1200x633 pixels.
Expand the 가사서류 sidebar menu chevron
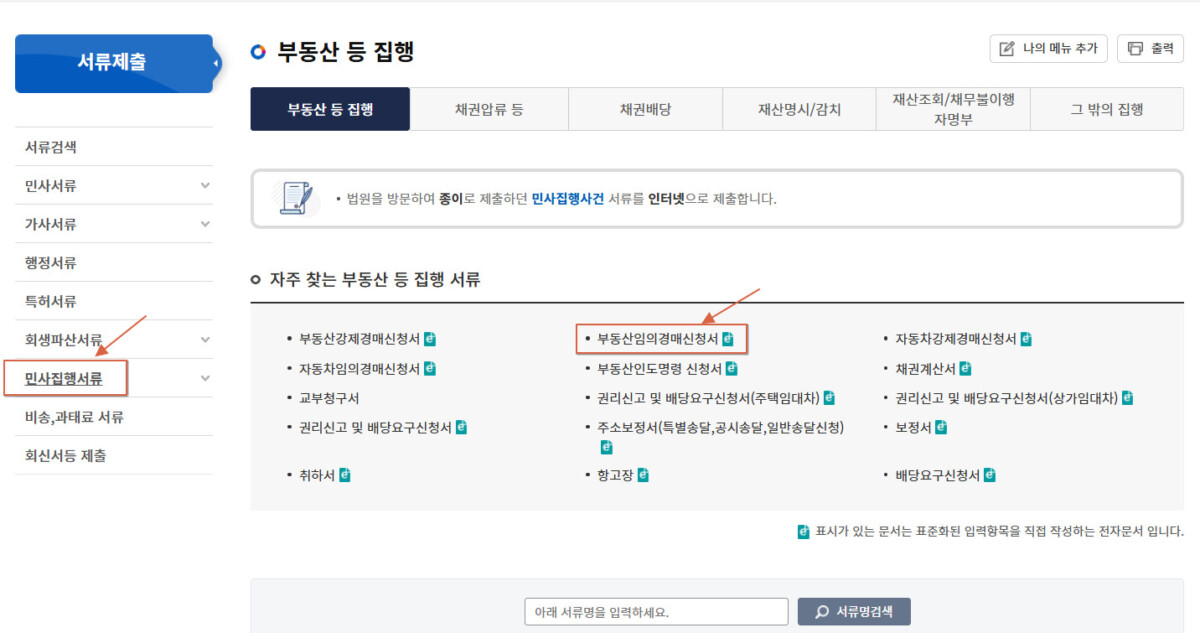(205, 224)
